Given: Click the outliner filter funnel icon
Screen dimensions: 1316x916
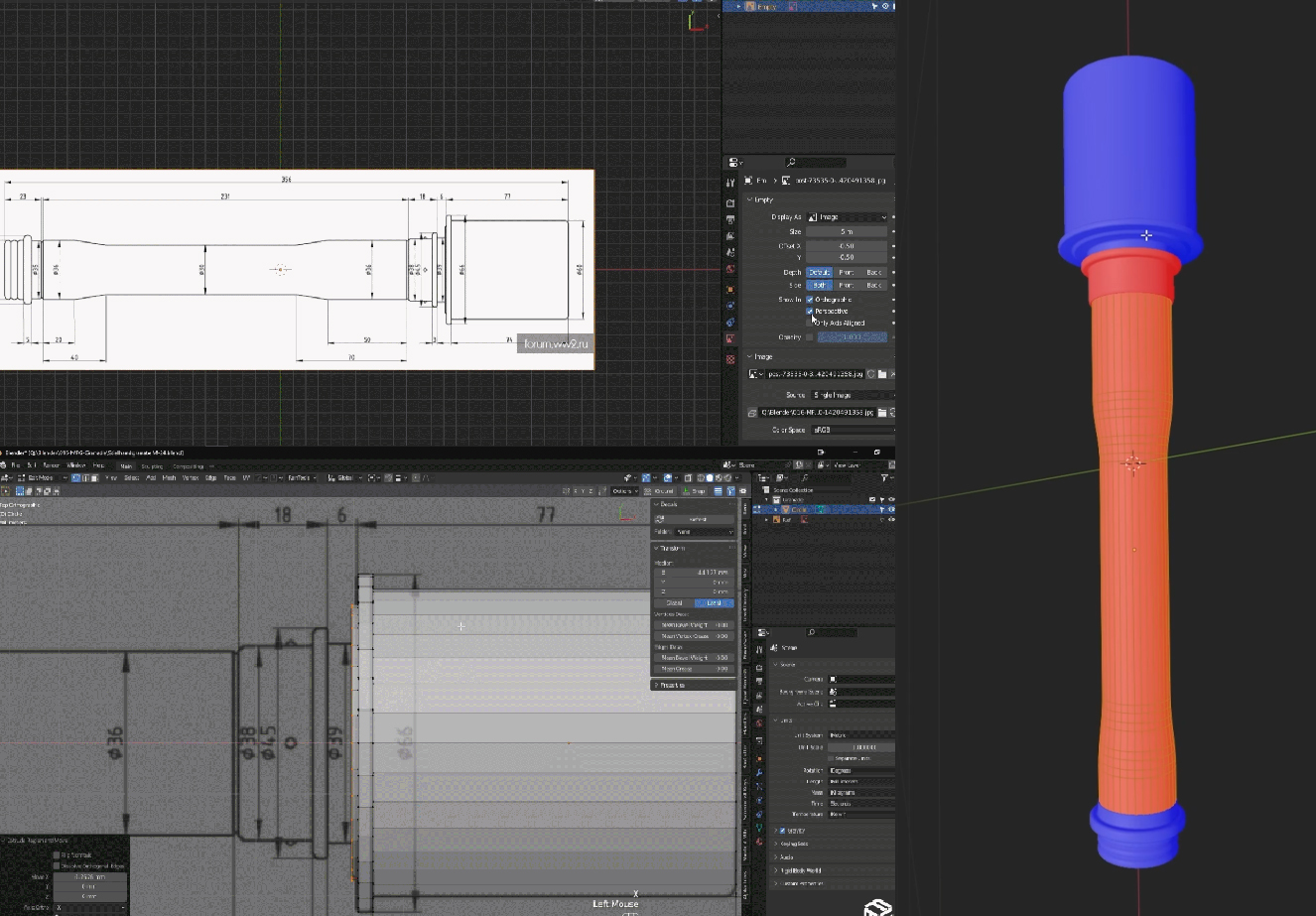Looking at the screenshot, I should 884,477.
